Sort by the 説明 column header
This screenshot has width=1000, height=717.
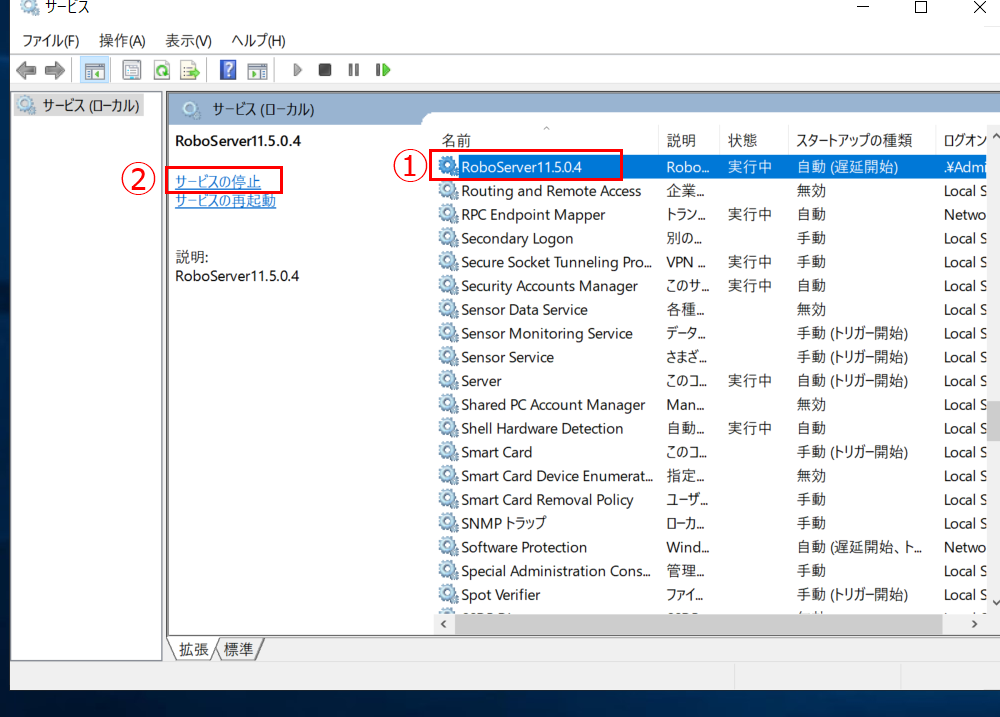pyautogui.click(x=688, y=140)
